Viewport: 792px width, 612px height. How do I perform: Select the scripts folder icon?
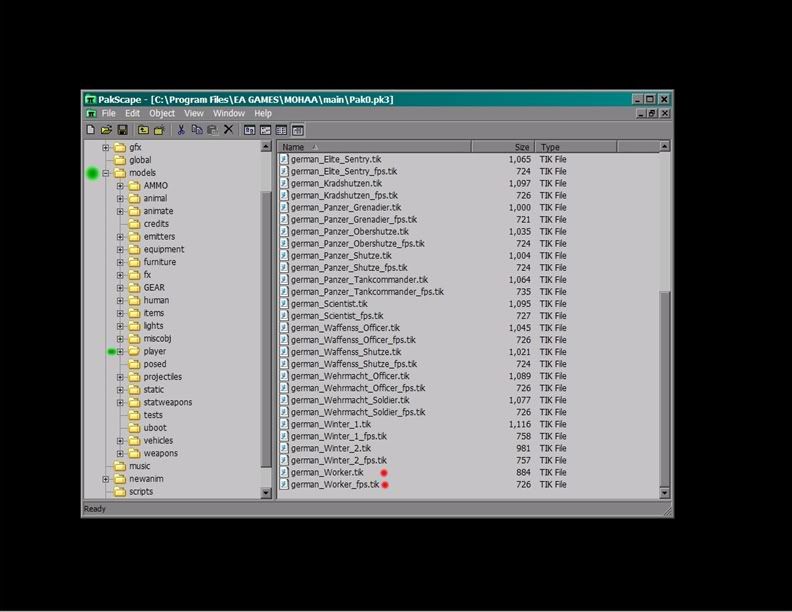(x=120, y=491)
